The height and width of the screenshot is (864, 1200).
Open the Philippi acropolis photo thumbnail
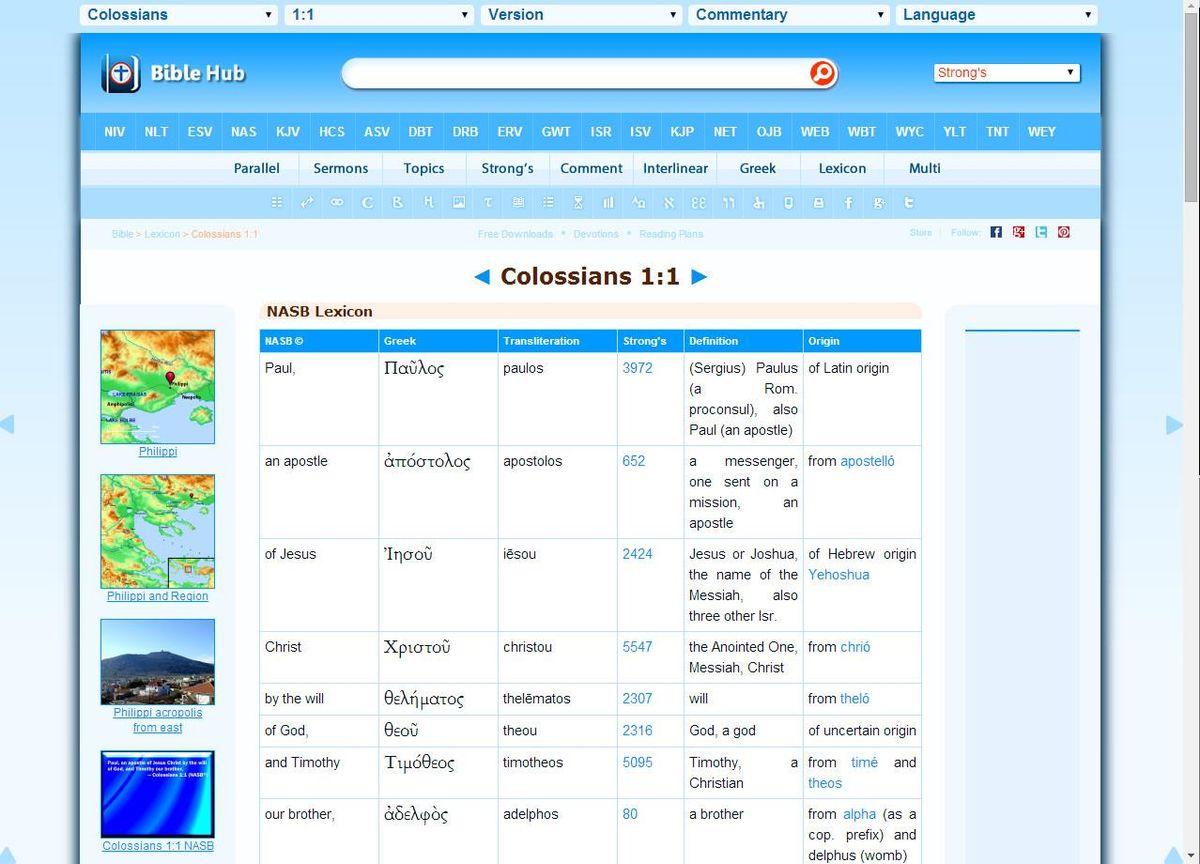coord(158,662)
